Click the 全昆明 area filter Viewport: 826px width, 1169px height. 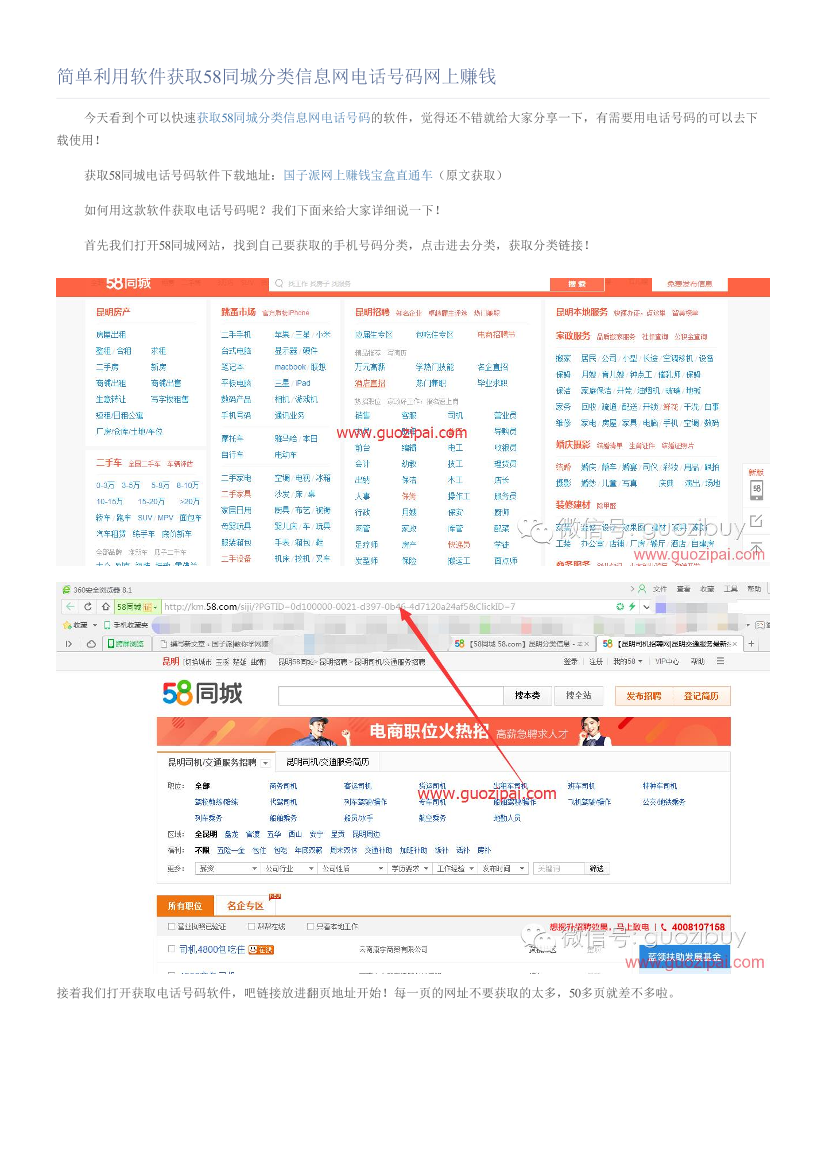tap(206, 834)
